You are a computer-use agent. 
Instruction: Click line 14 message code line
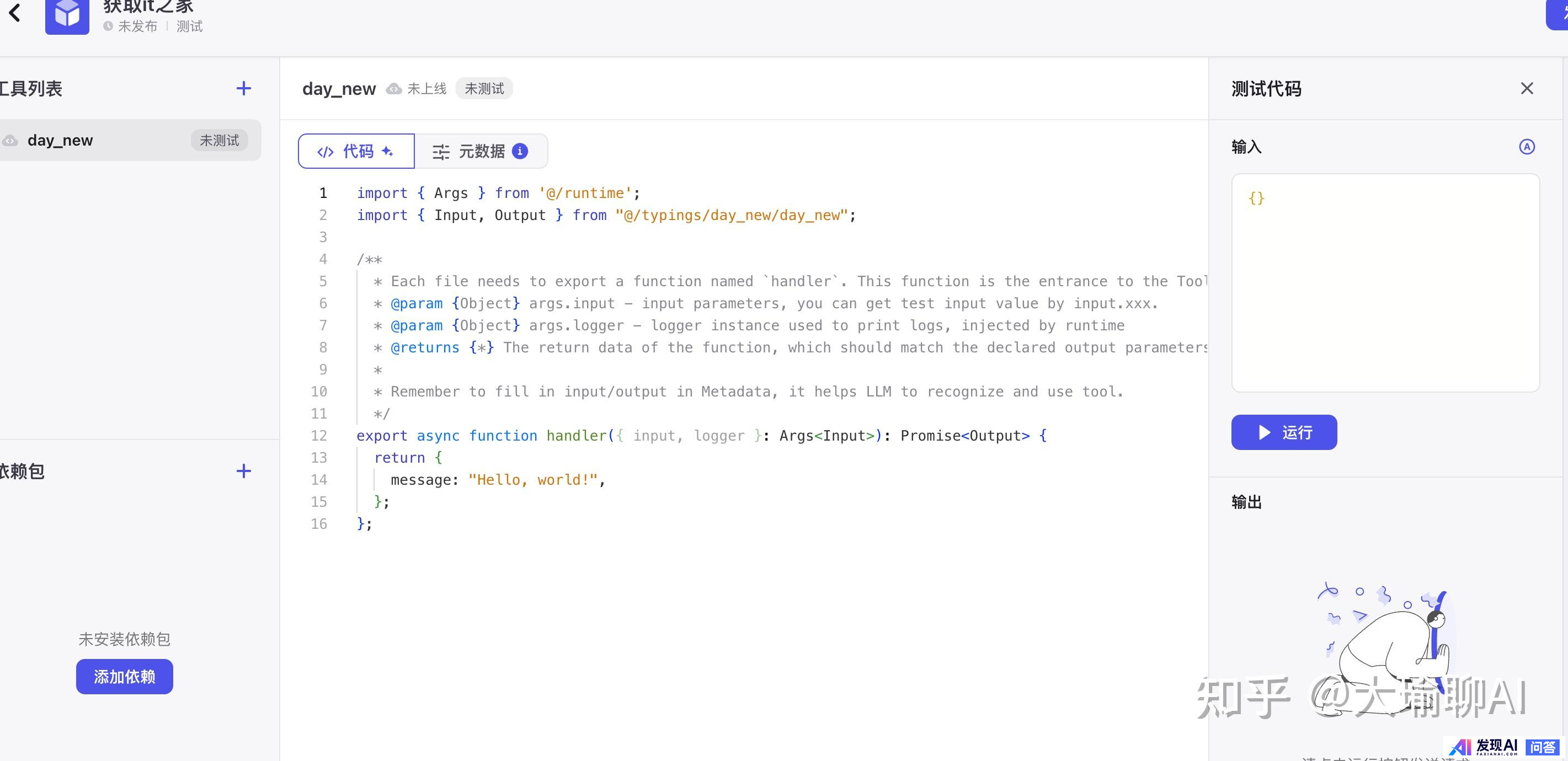pos(497,480)
